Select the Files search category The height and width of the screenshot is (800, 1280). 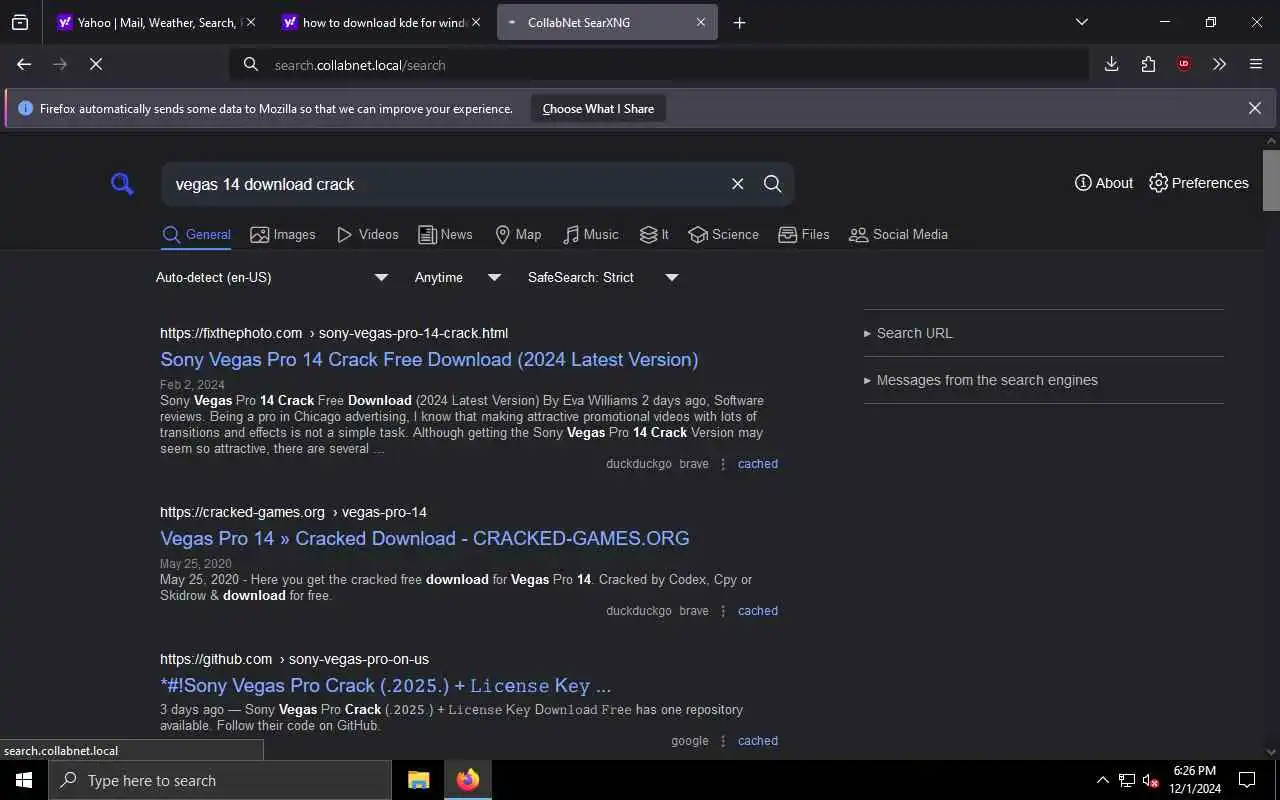[x=804, y=235]
